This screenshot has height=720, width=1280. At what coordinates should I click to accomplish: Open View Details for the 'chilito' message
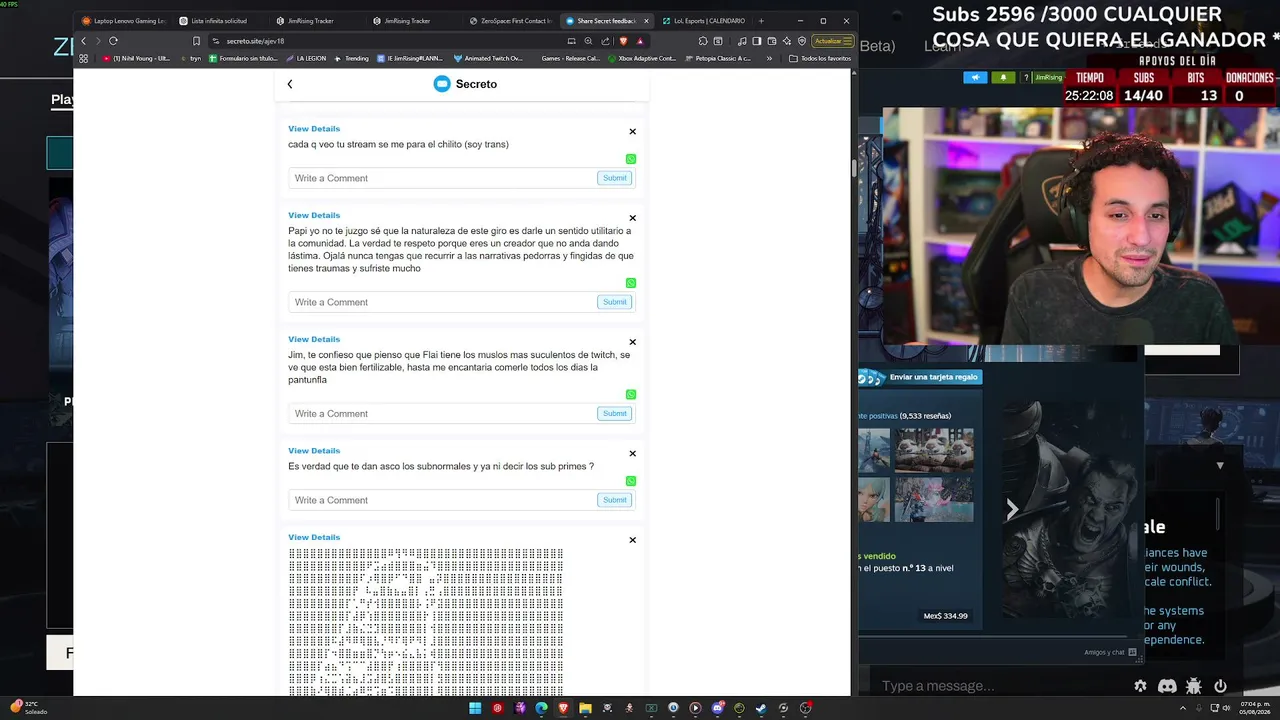pos(314,129)
